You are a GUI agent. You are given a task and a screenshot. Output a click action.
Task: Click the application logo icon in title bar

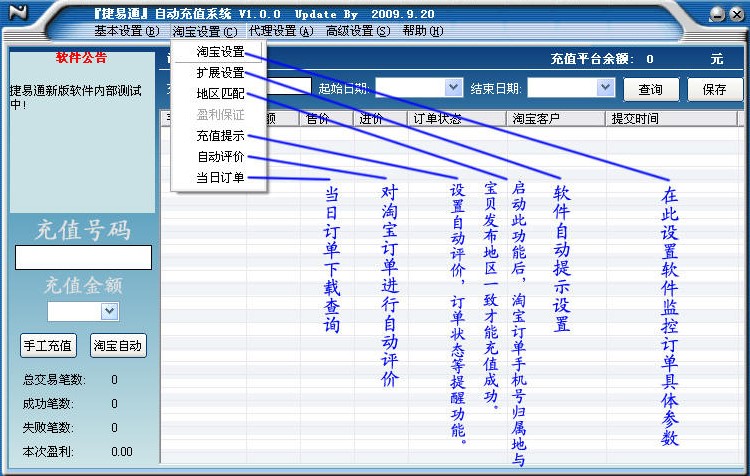click(18, 11)
